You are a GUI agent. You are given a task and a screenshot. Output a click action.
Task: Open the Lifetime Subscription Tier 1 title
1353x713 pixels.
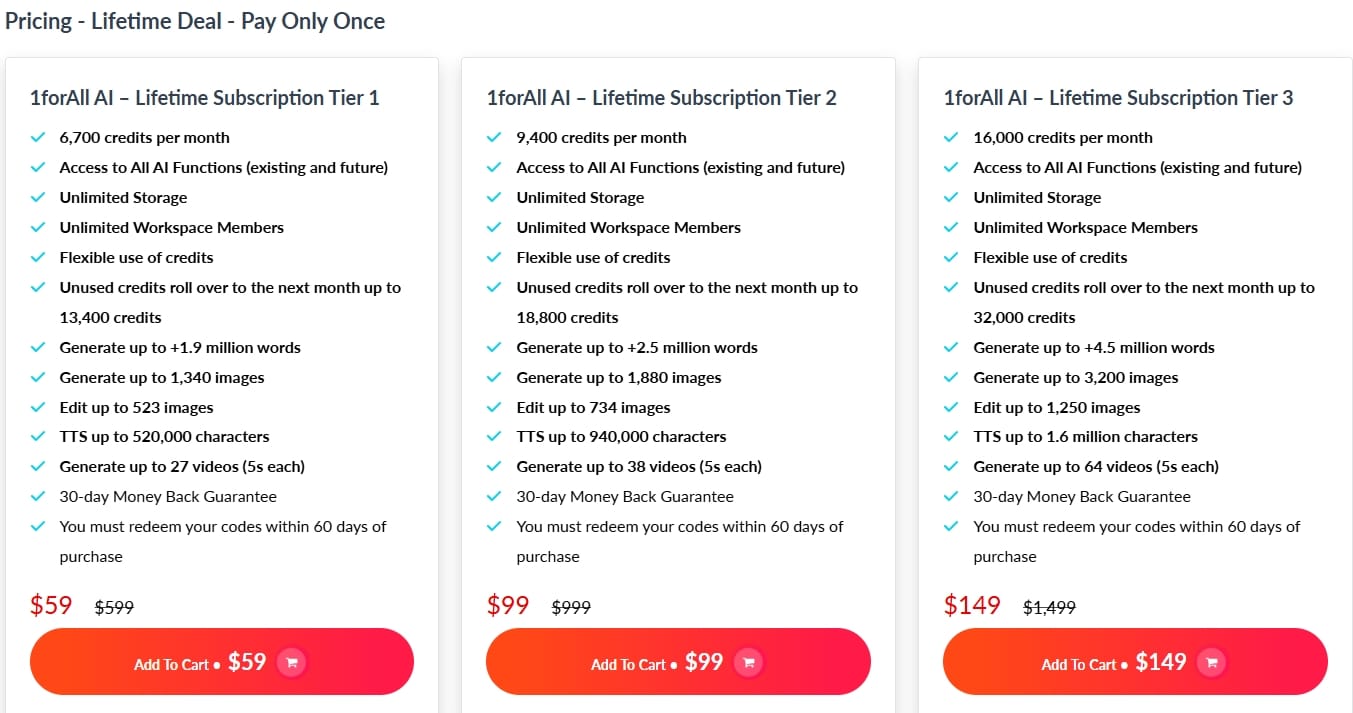[205, 98]
